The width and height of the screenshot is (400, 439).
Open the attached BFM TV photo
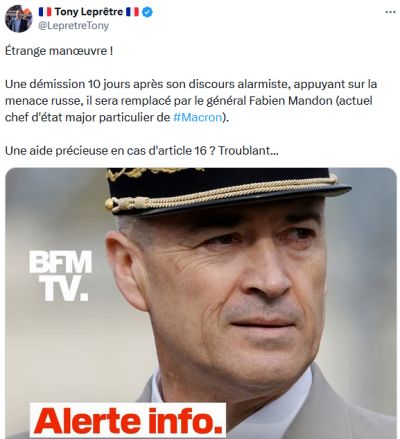[x=201, y=303]
